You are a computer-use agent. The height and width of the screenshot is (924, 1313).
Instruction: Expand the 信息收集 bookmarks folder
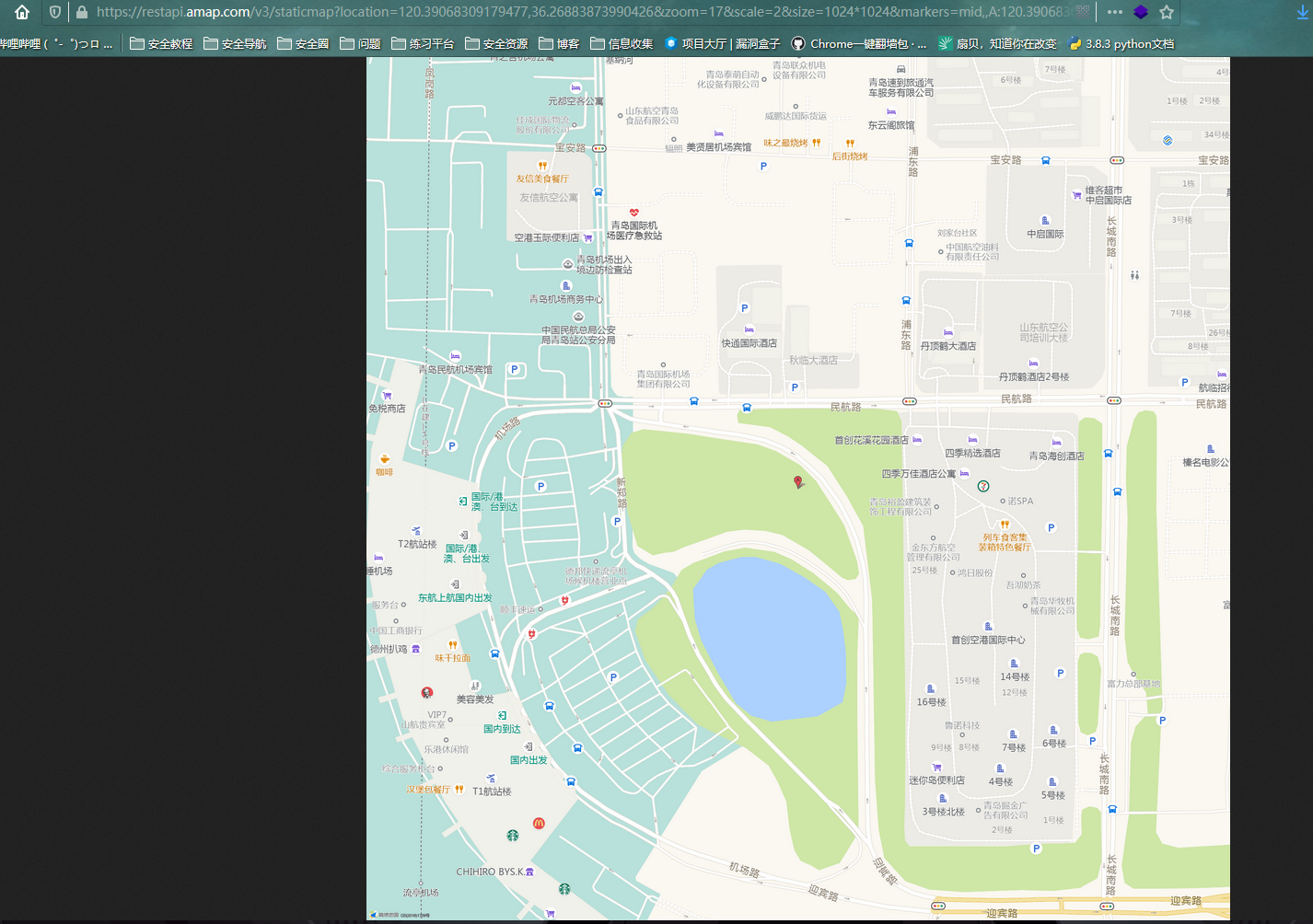pyautogui.click(x=623, y=42)
